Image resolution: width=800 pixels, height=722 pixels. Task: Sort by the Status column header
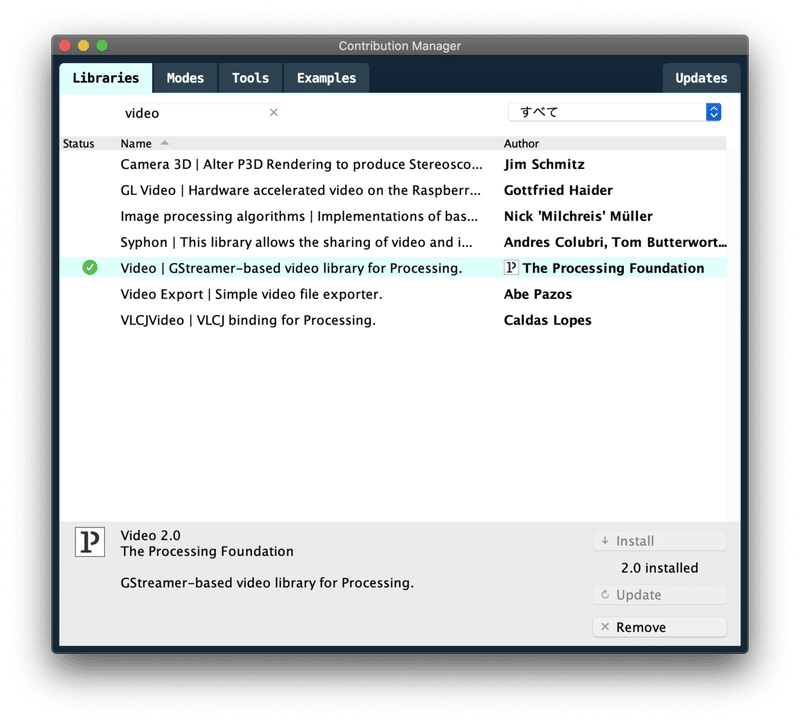(79, 143)
